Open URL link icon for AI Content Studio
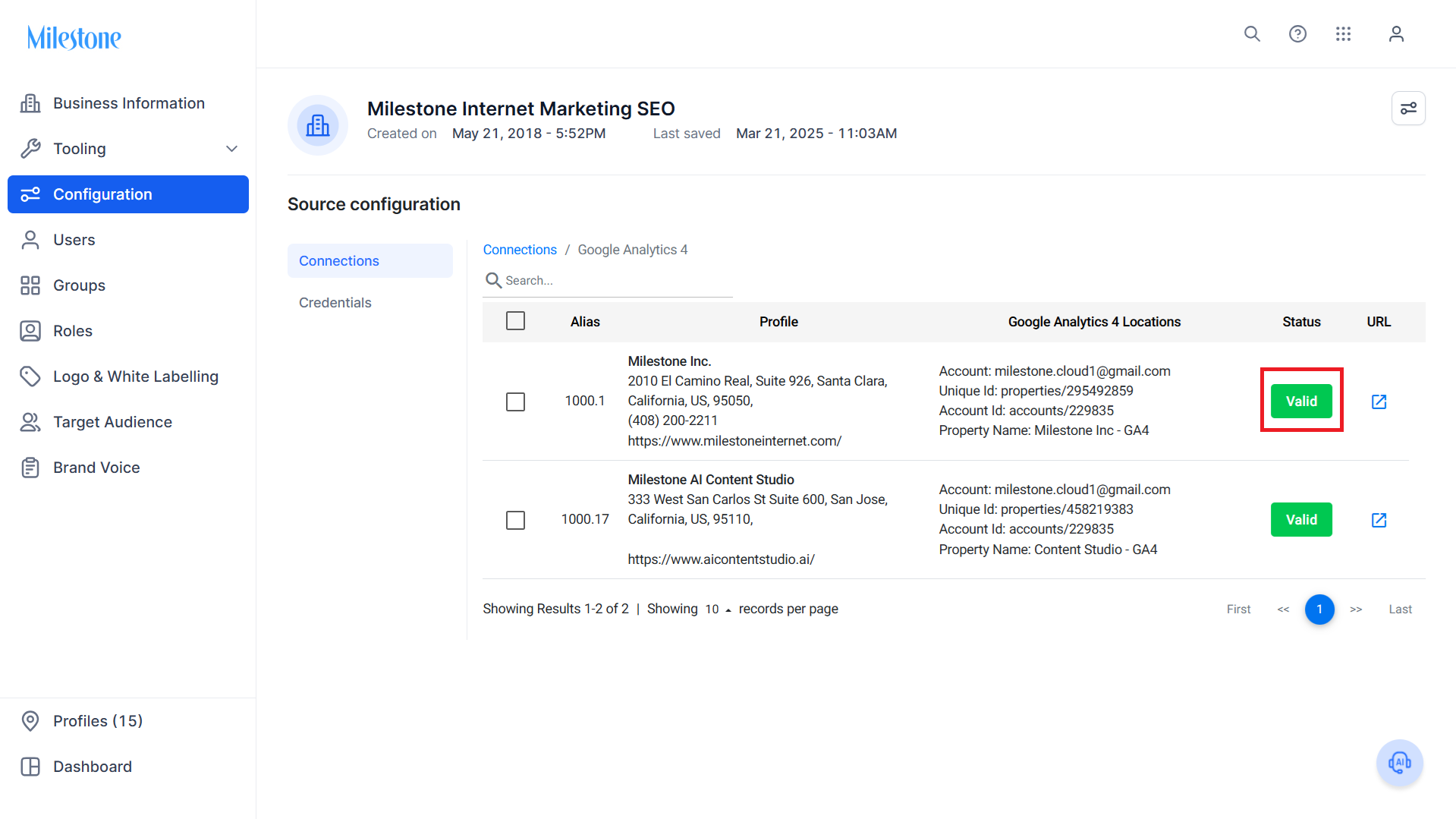This screenshot has height=819, width=1456. (x=1379, y=520)
